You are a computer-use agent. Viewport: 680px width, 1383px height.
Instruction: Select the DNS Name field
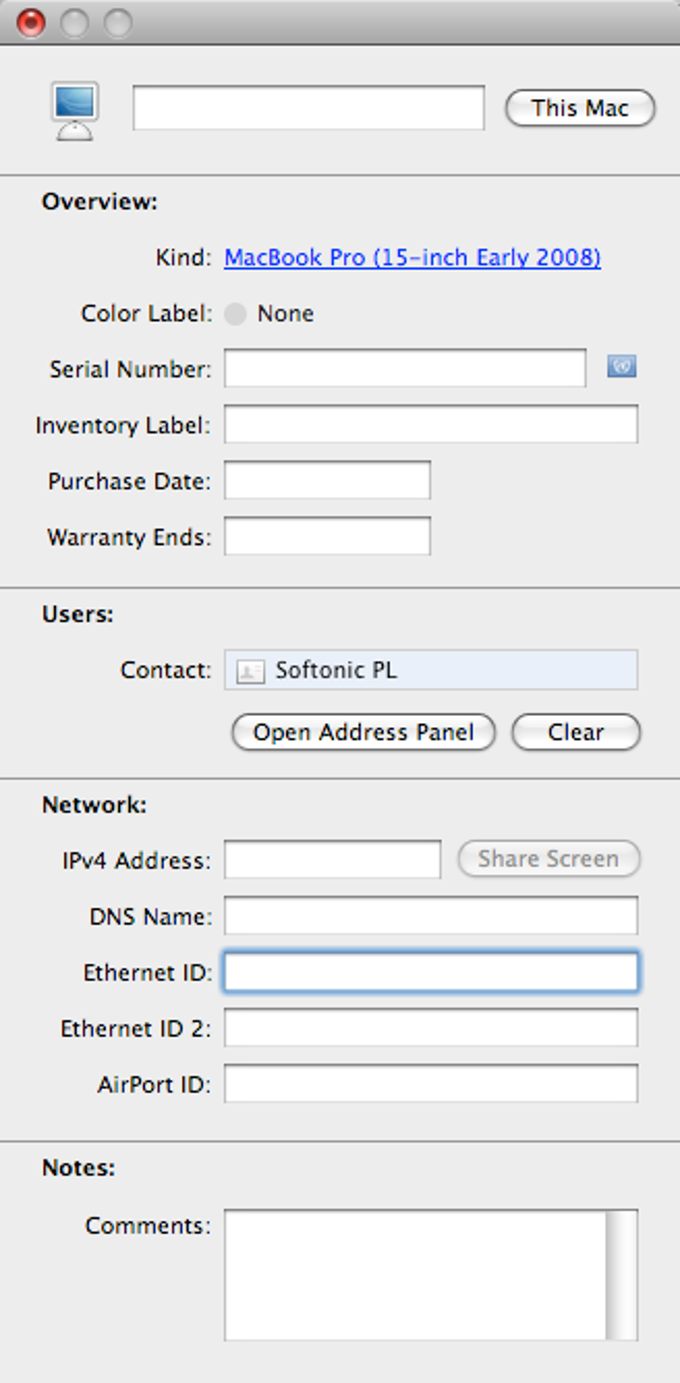(431, 916)
